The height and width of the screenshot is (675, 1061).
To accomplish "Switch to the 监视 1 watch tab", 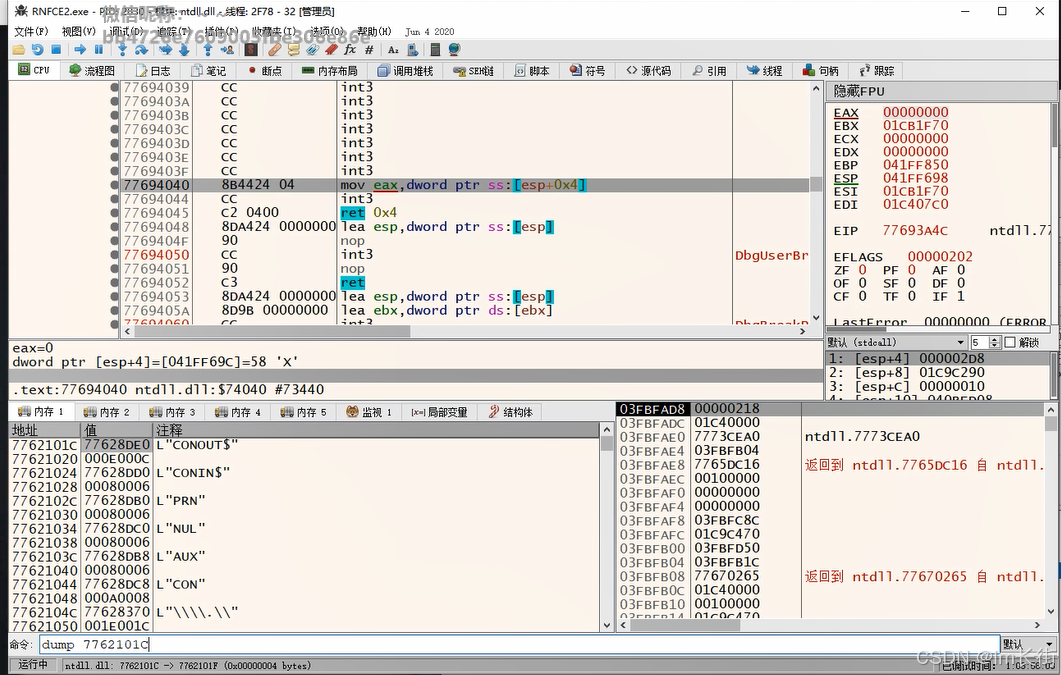I will click(x=369, y=412).
